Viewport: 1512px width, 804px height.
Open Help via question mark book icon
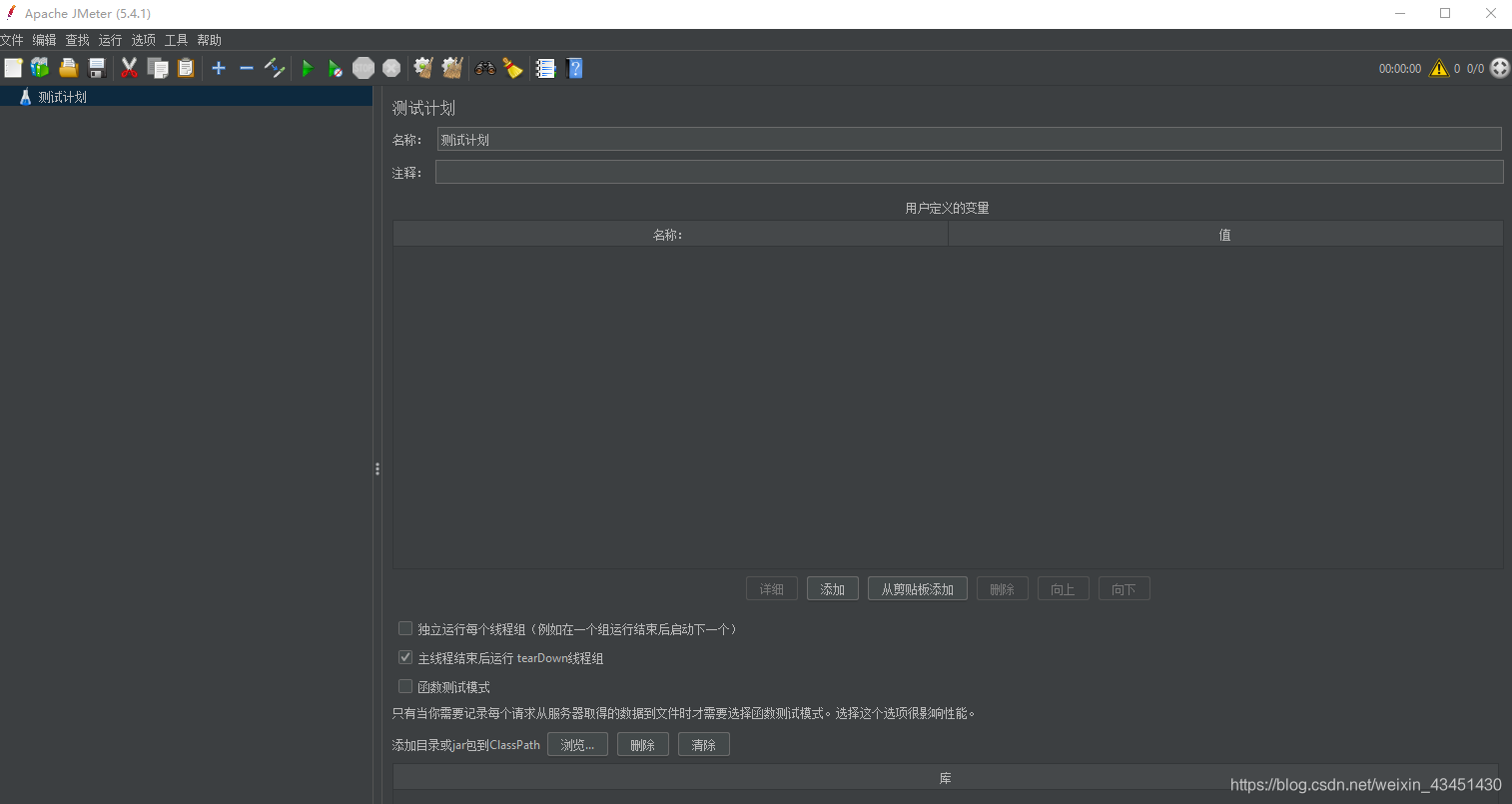574,68
